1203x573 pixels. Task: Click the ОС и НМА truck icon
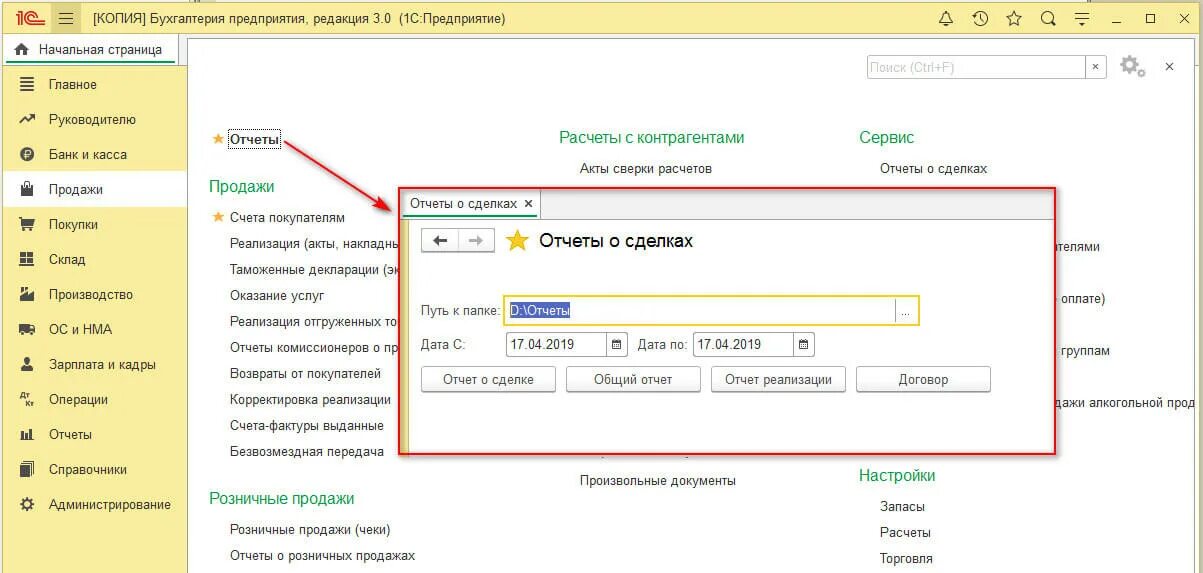(x=27, y=329)
